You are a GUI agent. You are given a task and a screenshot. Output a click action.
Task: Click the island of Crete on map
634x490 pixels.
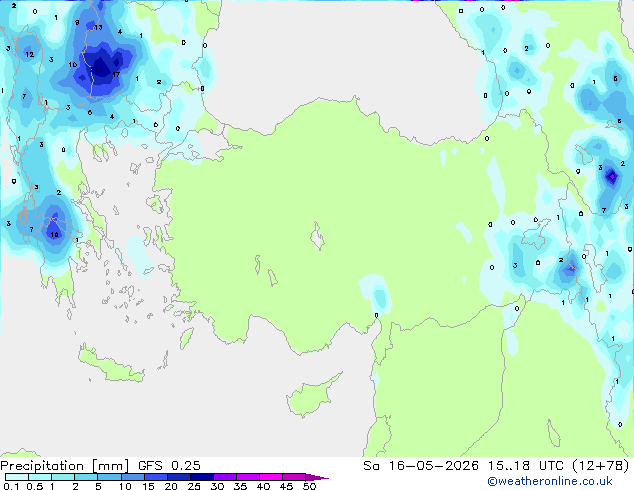tap(111, 366)
